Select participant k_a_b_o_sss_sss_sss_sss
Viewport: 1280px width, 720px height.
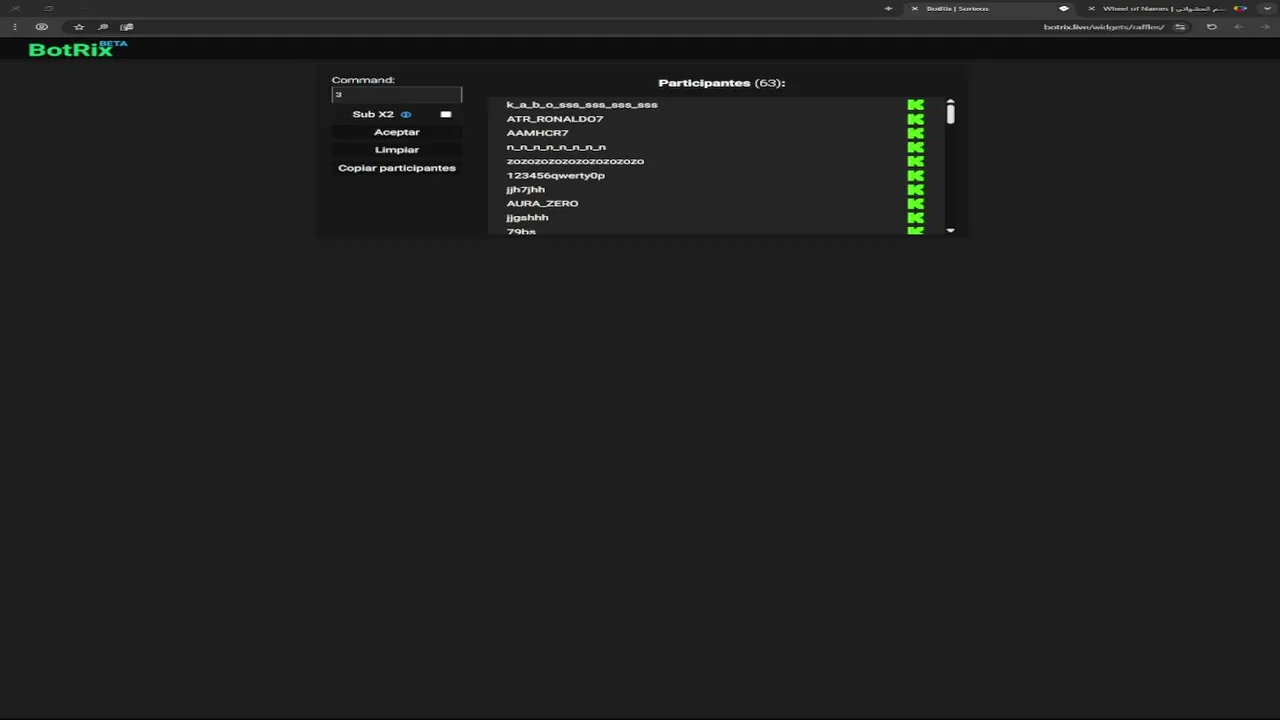click(x=582, y=105)
